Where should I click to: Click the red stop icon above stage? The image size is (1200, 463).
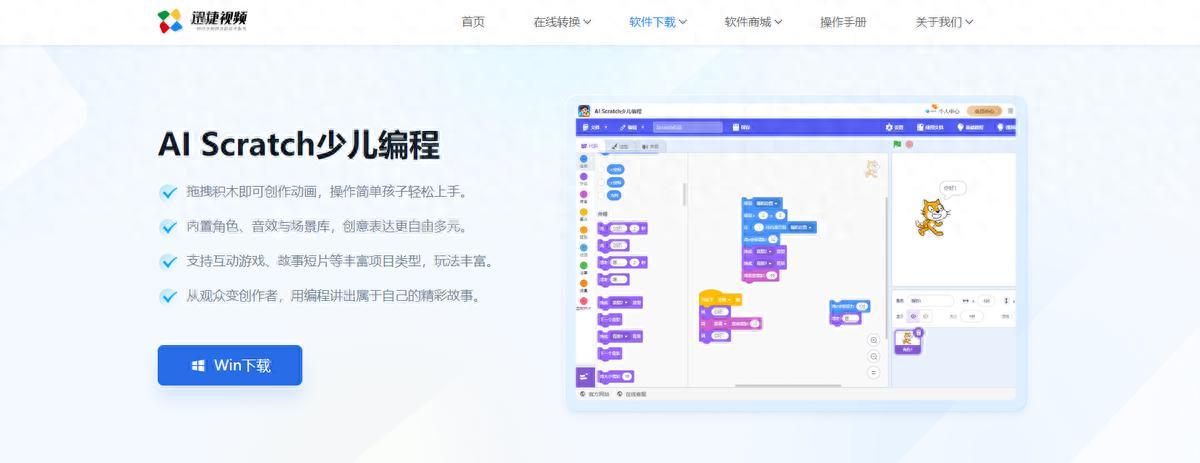click(x=909, y=144)
